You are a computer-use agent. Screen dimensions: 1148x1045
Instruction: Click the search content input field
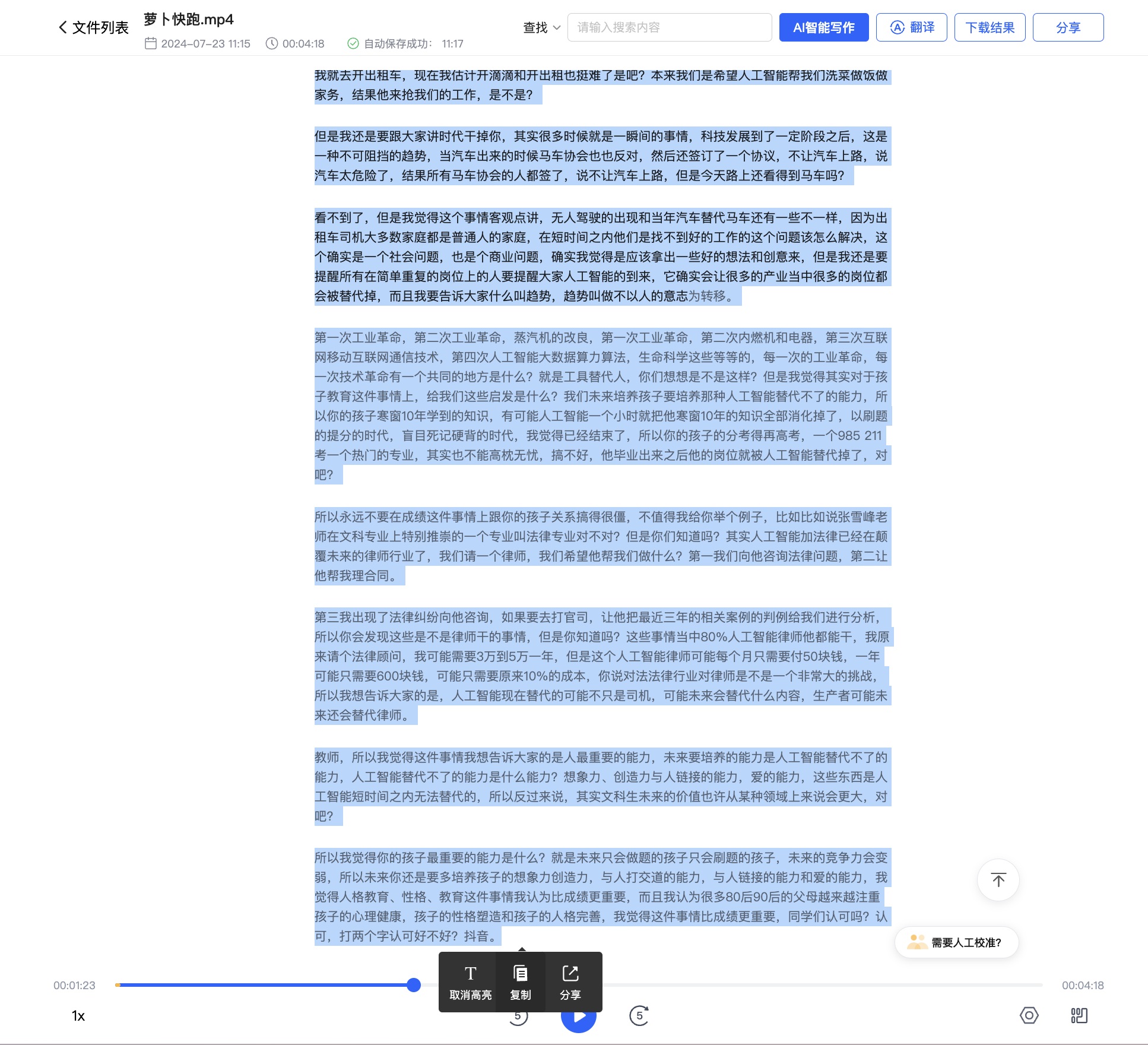point(669,27)
